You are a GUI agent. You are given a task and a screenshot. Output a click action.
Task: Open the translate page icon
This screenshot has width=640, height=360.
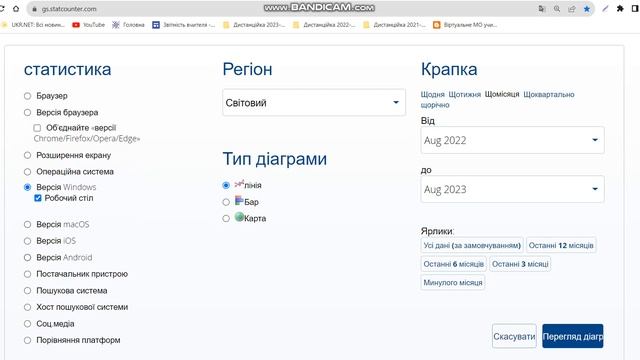click(x=542, y=9)
